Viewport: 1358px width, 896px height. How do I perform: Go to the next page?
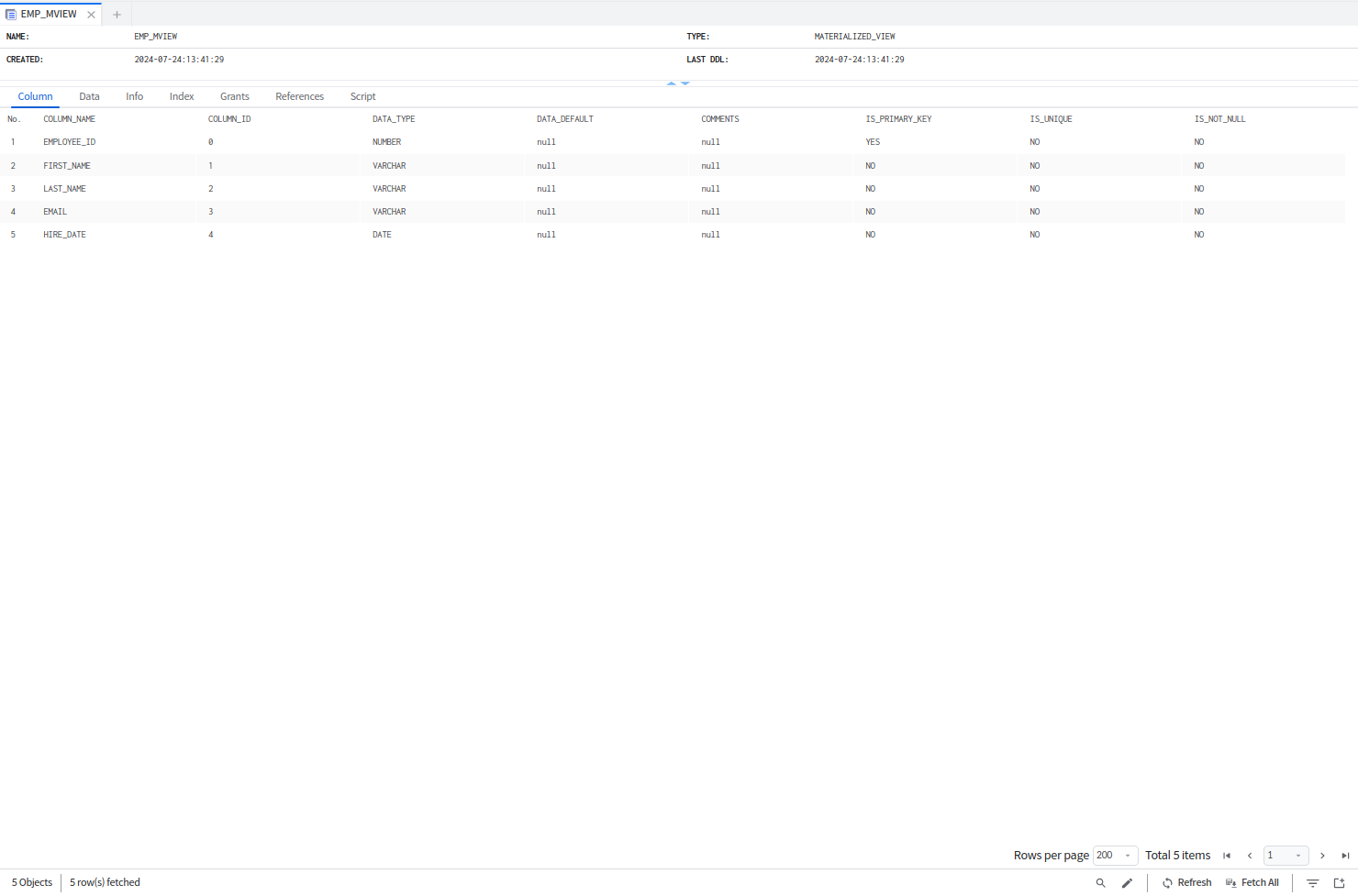[x=1322, y=856]
